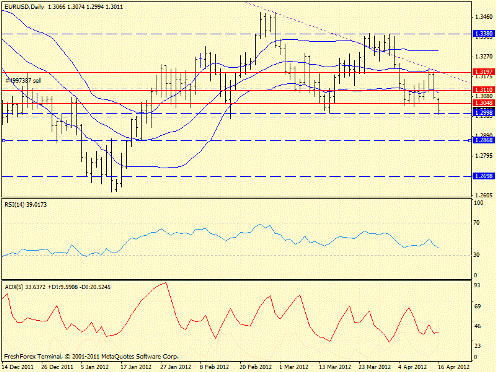Click the 1.2605 price axis value
The height and width of the screenshot is (372, 496).
483,195
